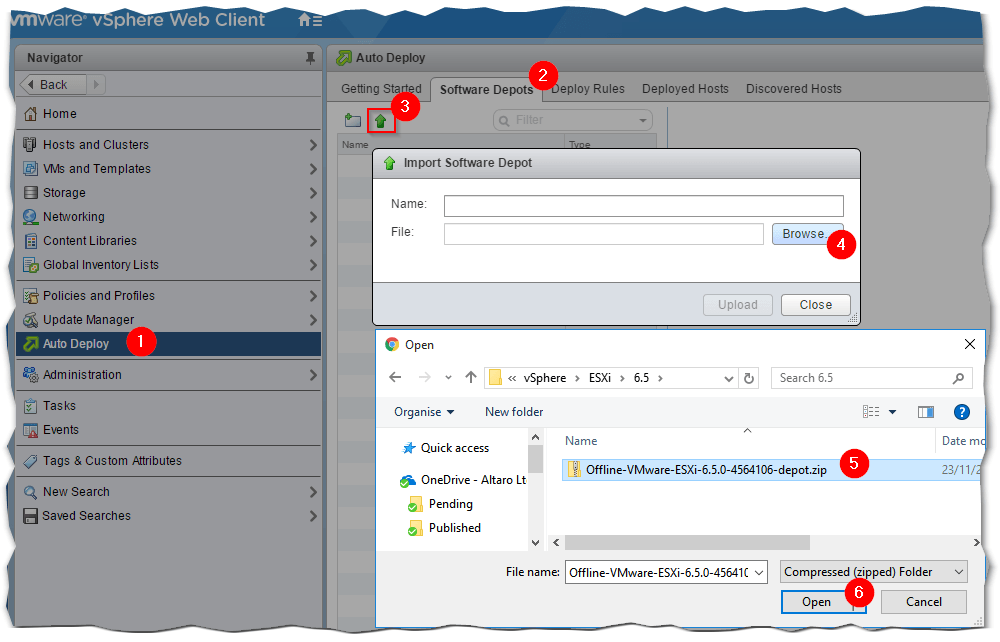Switch to the Software Depots tab
The width and height of the screenshot is (1000, 642).
point(486,90)
